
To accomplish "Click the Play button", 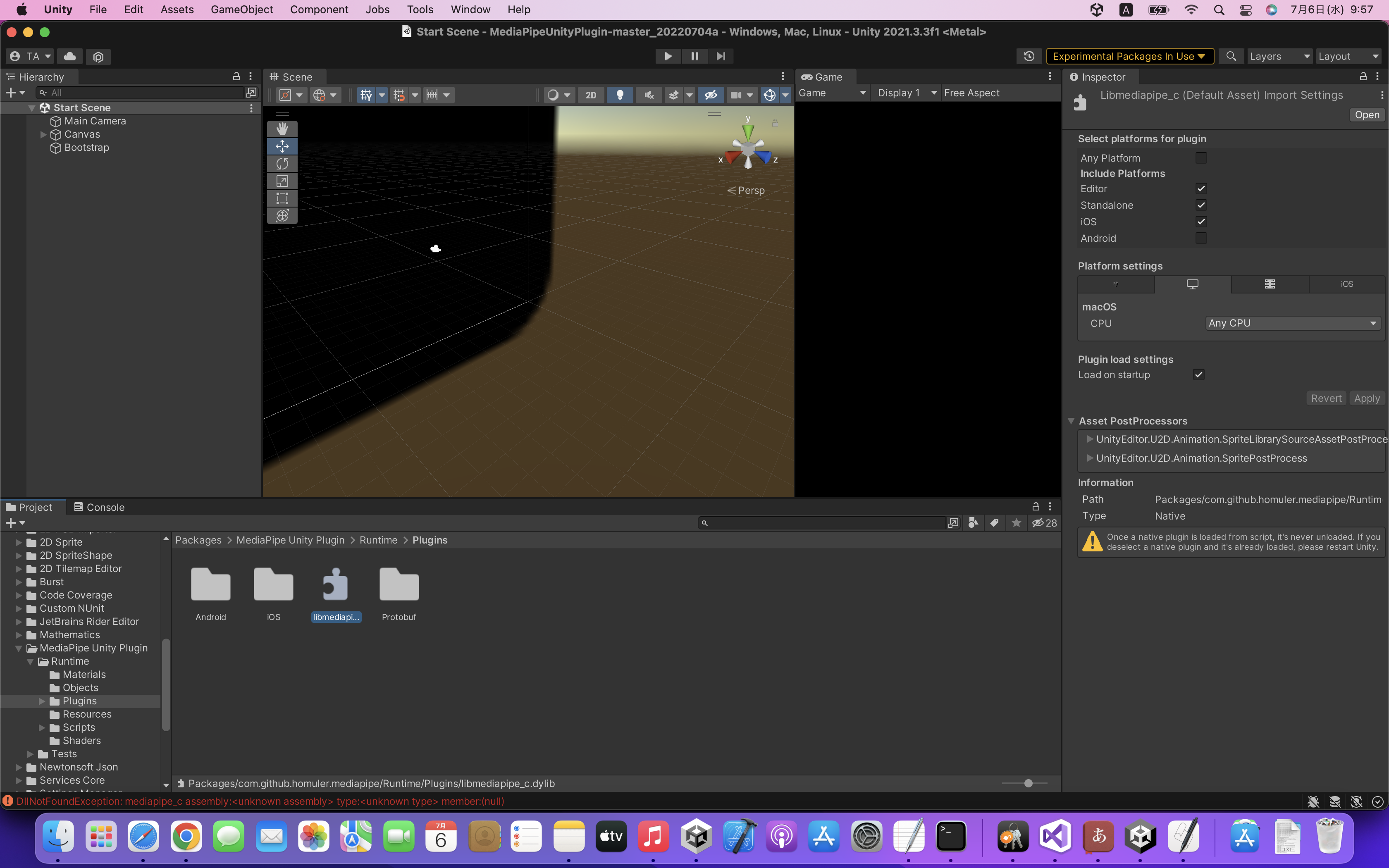I will click(668, 56).
